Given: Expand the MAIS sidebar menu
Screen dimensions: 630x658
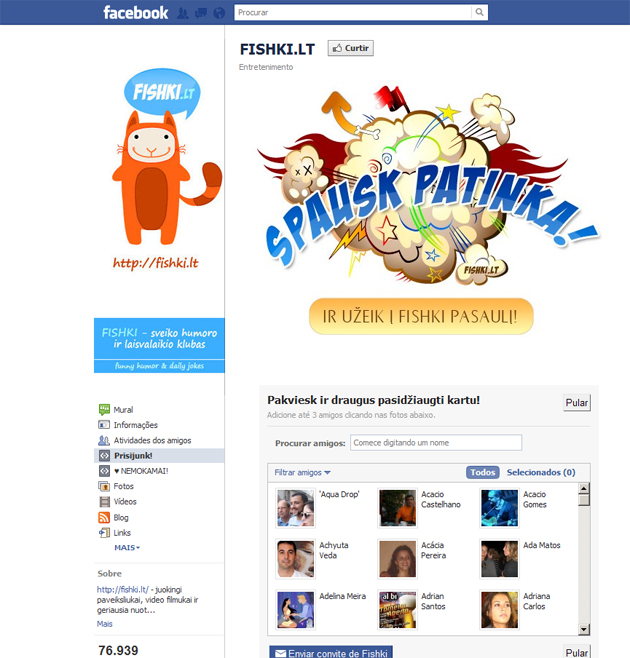Looking at the screenshot, I should [x=127, y=548].
